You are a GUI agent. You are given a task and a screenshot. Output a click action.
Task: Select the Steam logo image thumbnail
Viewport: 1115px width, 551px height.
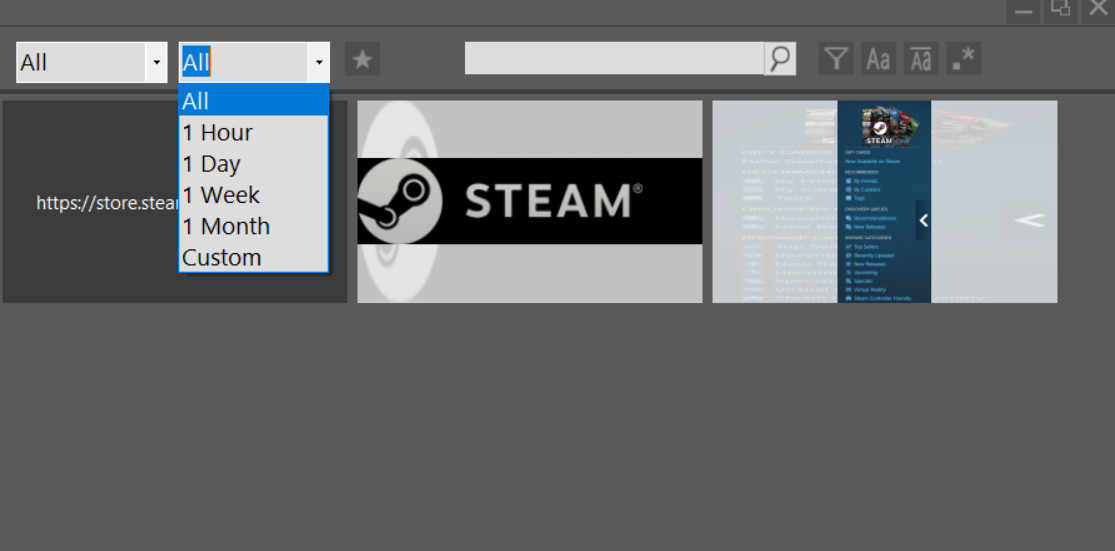point(529,201)
